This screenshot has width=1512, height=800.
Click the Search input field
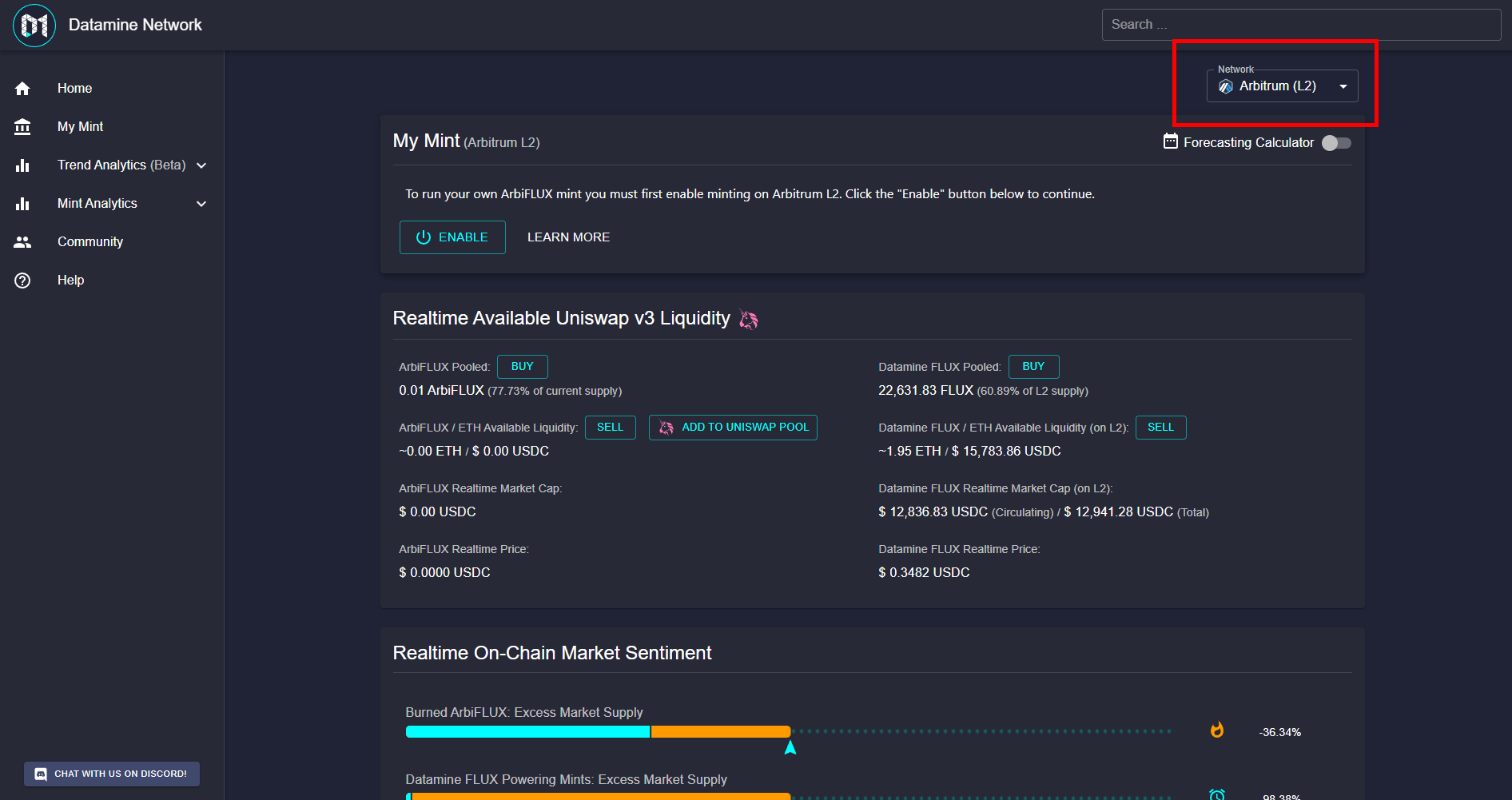[x=1301, y=25]
